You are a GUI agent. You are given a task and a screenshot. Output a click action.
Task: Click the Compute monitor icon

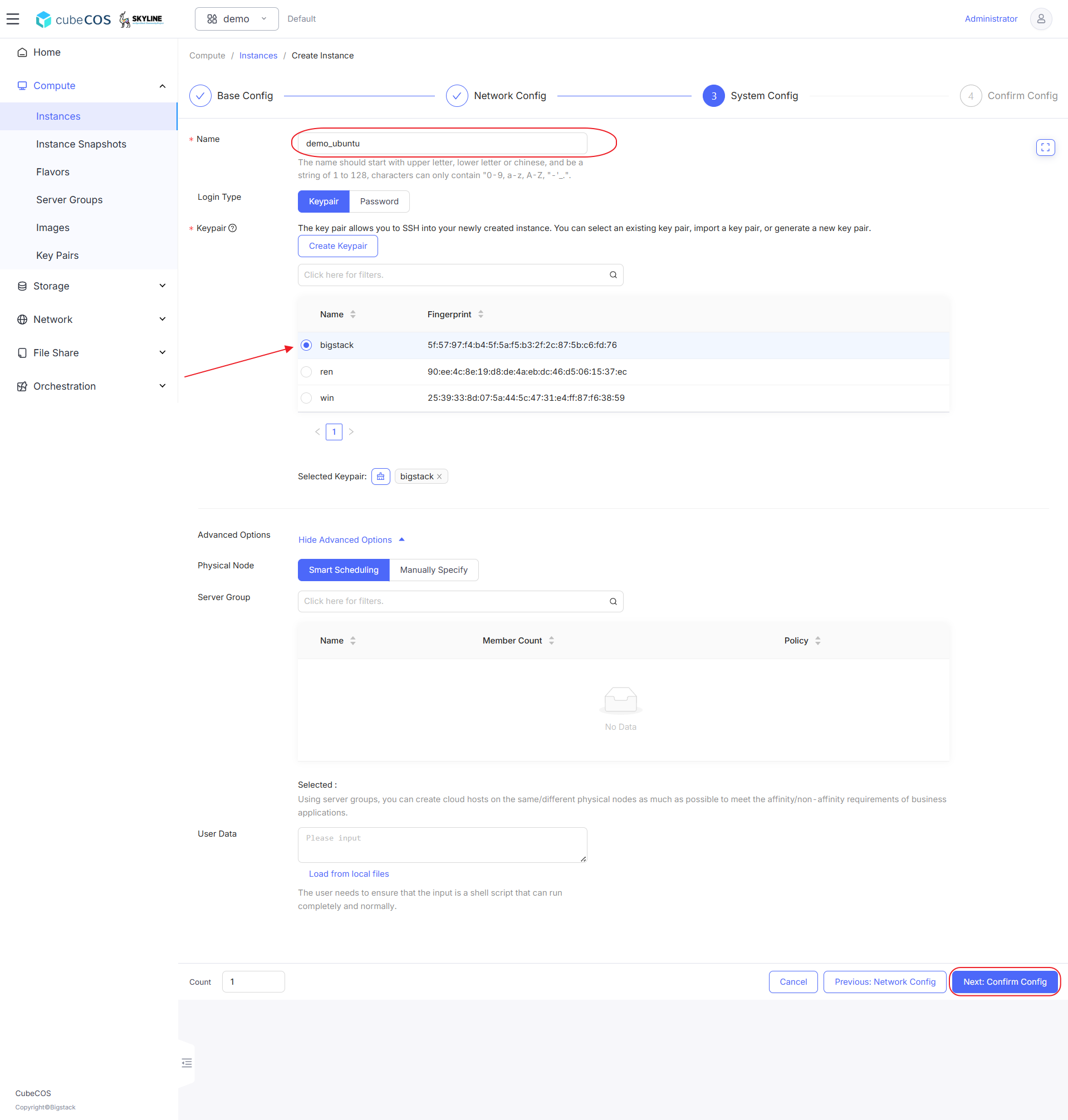point(22,86)
